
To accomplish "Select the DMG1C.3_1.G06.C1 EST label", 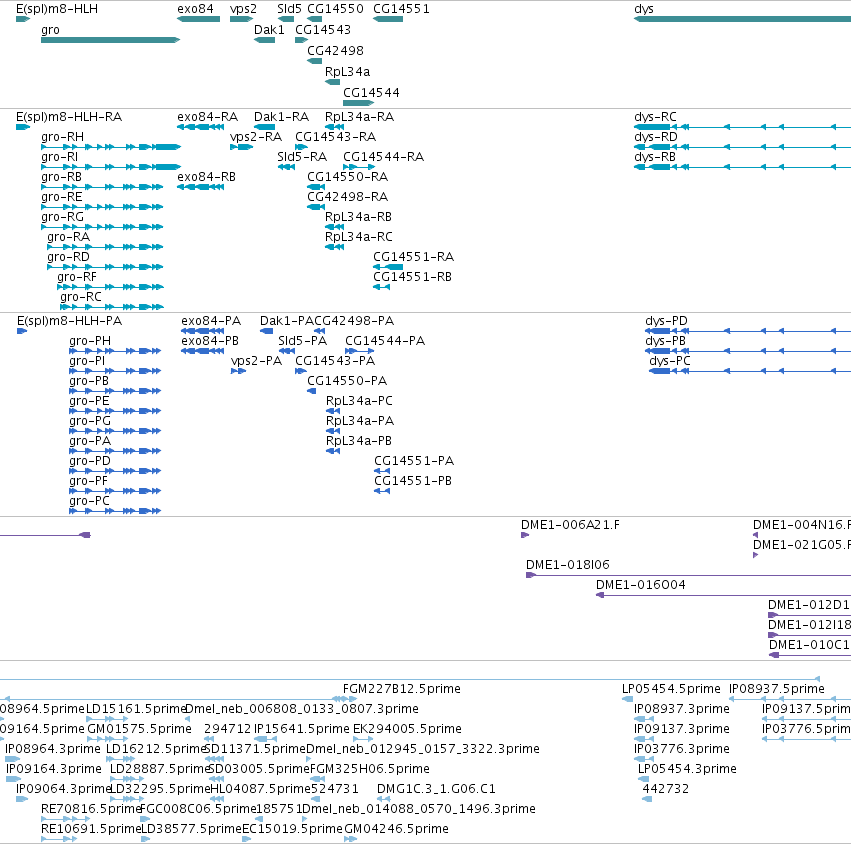I will pyautogui.click(x=436, y=789).
